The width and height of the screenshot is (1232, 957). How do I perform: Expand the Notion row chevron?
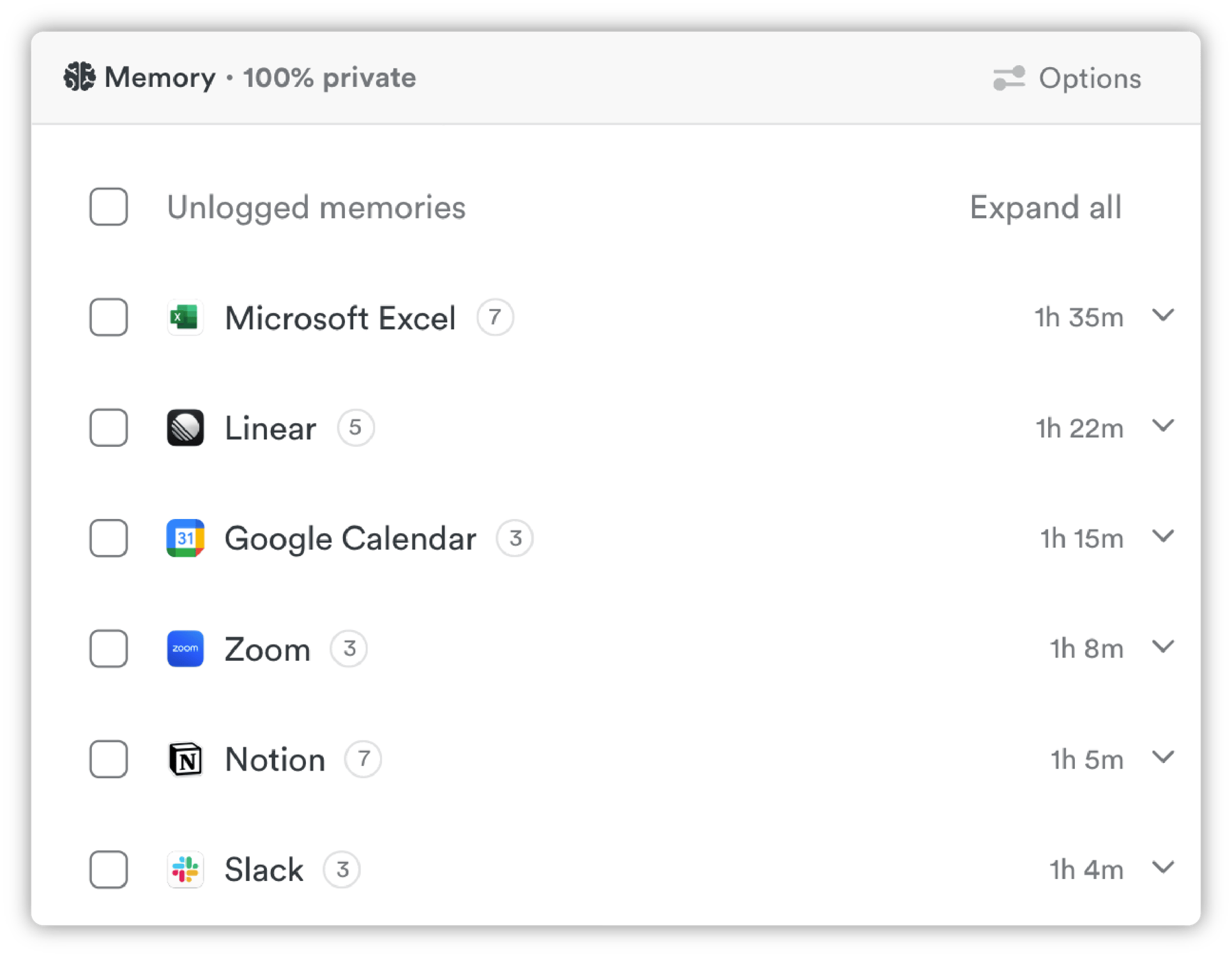1163,757
